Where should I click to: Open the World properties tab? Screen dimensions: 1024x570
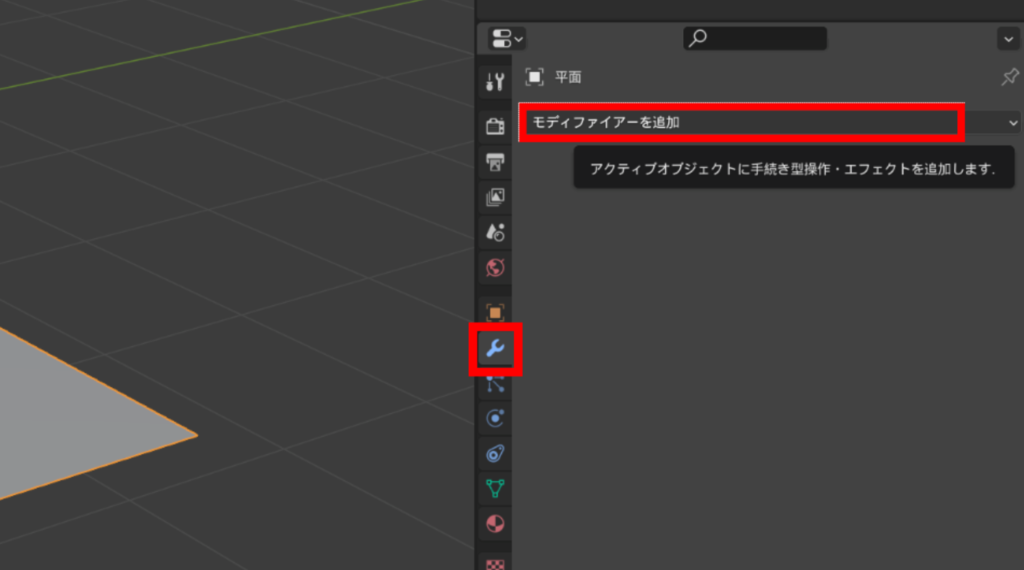[495, 268]
